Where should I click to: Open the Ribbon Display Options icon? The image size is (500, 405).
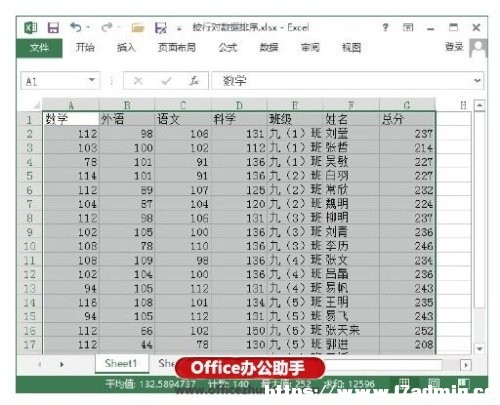click(x=408, y=27)
